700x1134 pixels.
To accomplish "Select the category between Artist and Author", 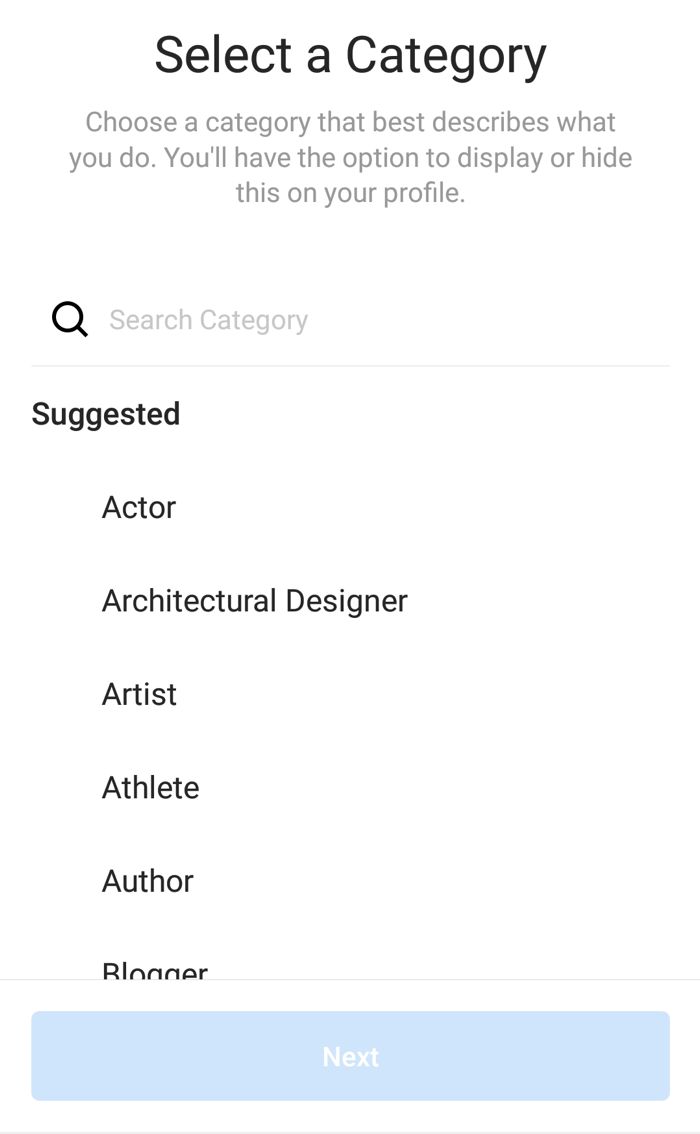I will pos(150,788).
